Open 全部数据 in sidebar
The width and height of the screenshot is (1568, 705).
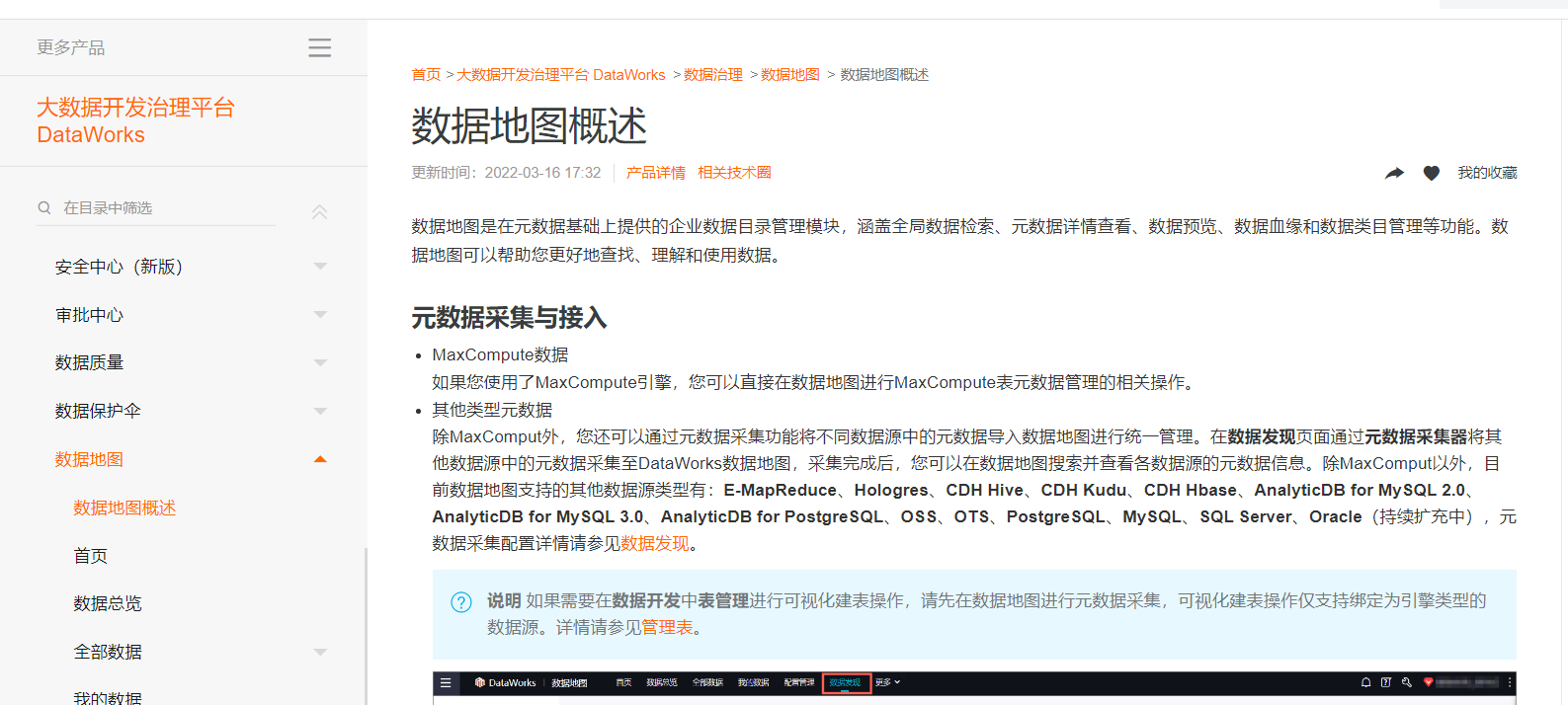pyautogui.click(x=107, y=652)
